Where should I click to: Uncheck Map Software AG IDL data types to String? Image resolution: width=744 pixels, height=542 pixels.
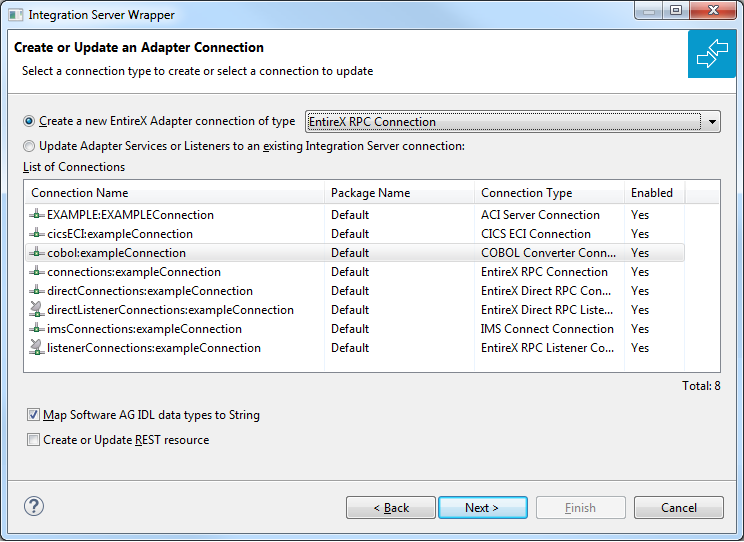coord(33,415)
